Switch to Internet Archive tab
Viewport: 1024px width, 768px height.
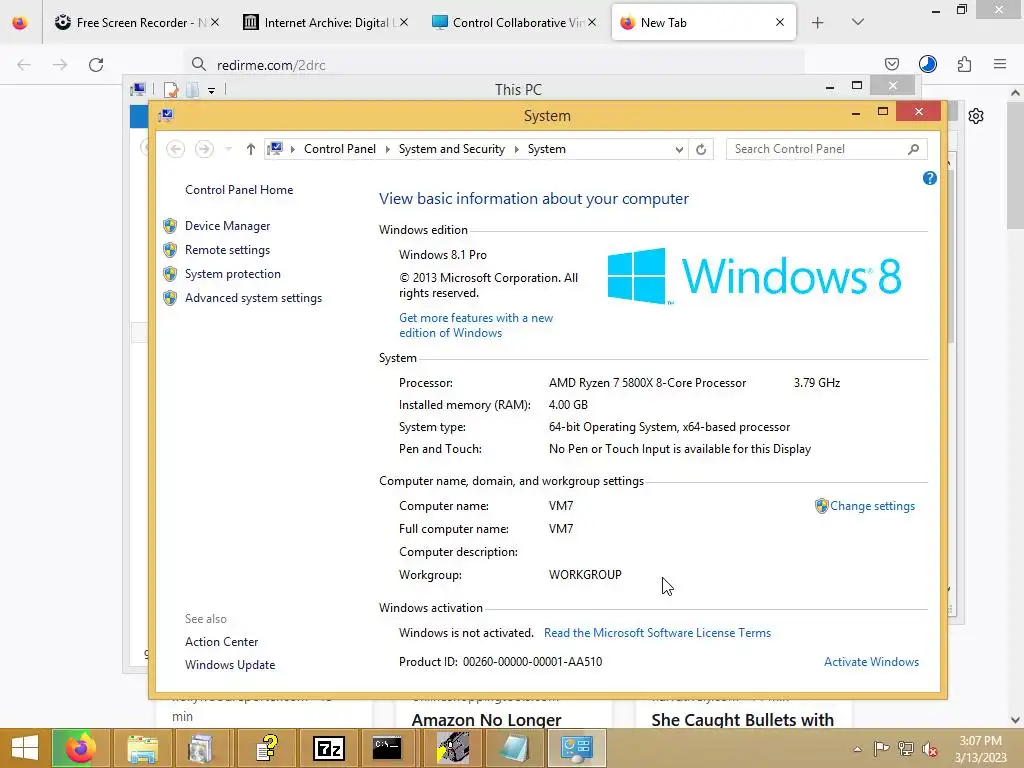tap(325, 23)
